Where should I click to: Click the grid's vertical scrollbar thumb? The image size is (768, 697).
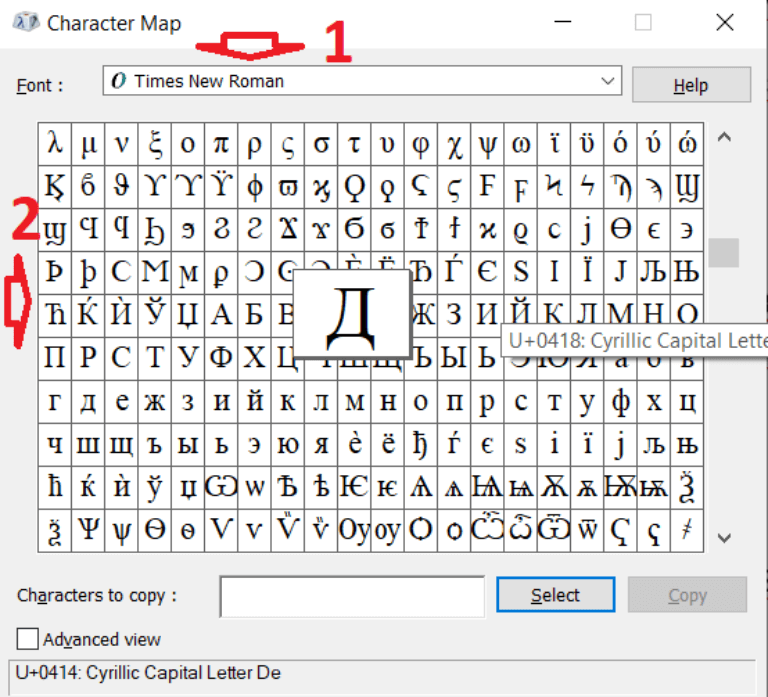[723, 253]
